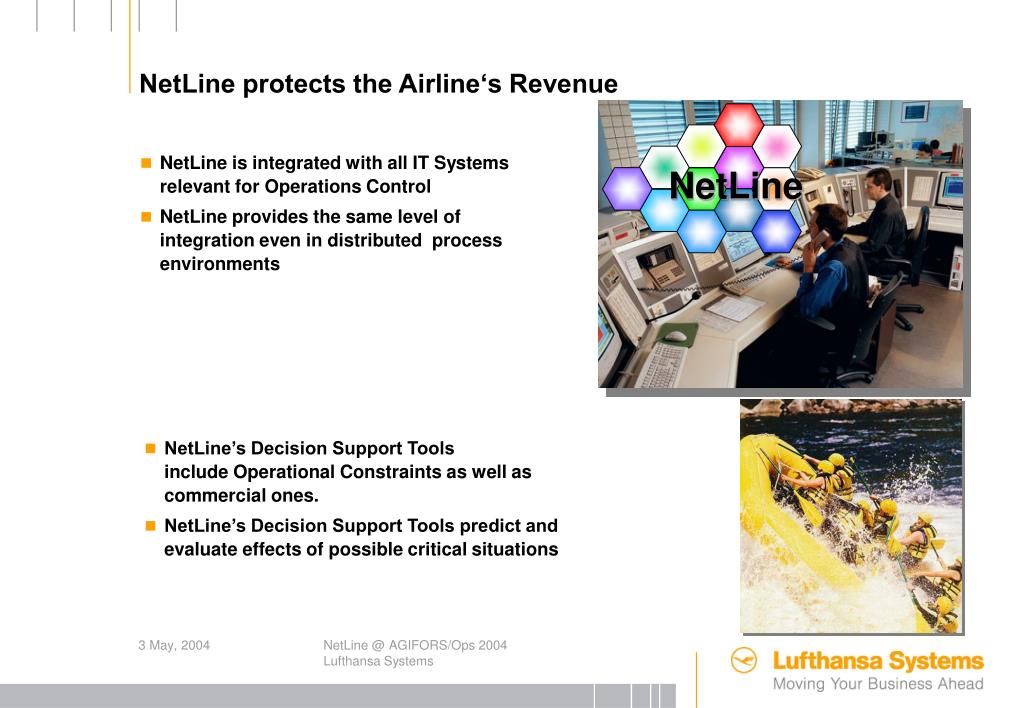
Task: Click the "Lufthansa Systems" brand name
Action: (878, 660)
